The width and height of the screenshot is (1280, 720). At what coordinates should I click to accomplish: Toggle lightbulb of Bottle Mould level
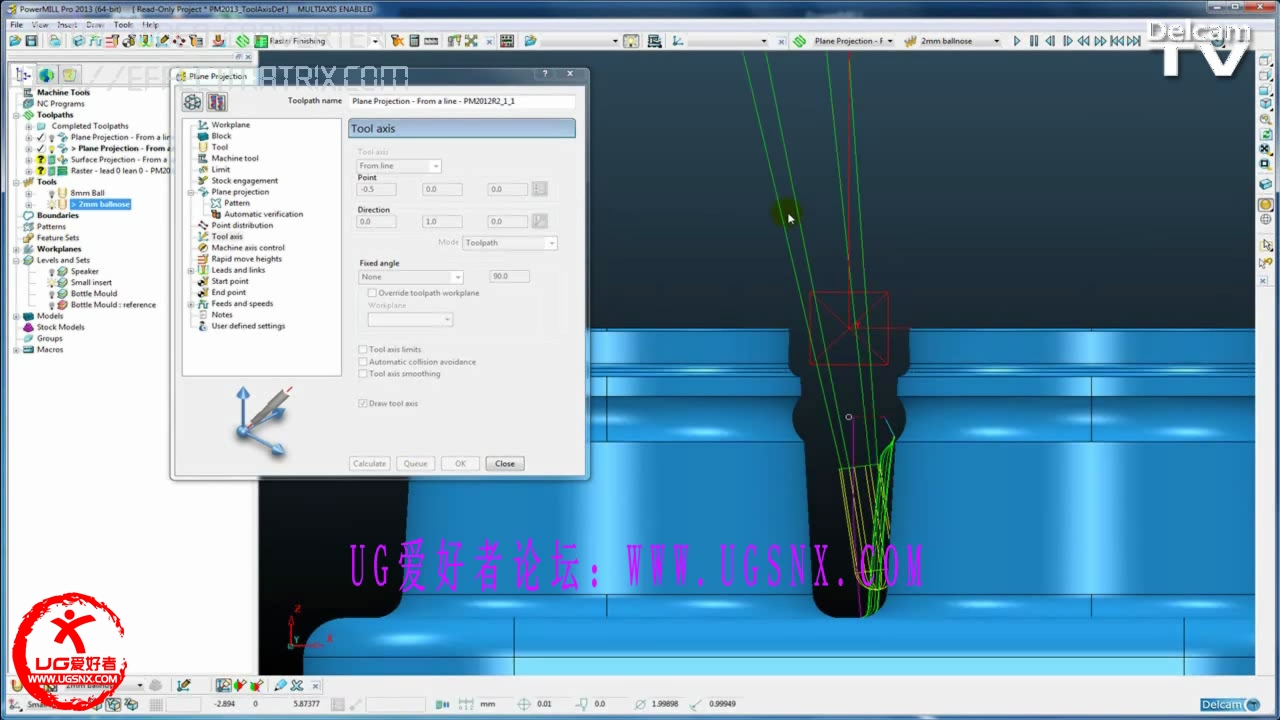tap(52, 294)
